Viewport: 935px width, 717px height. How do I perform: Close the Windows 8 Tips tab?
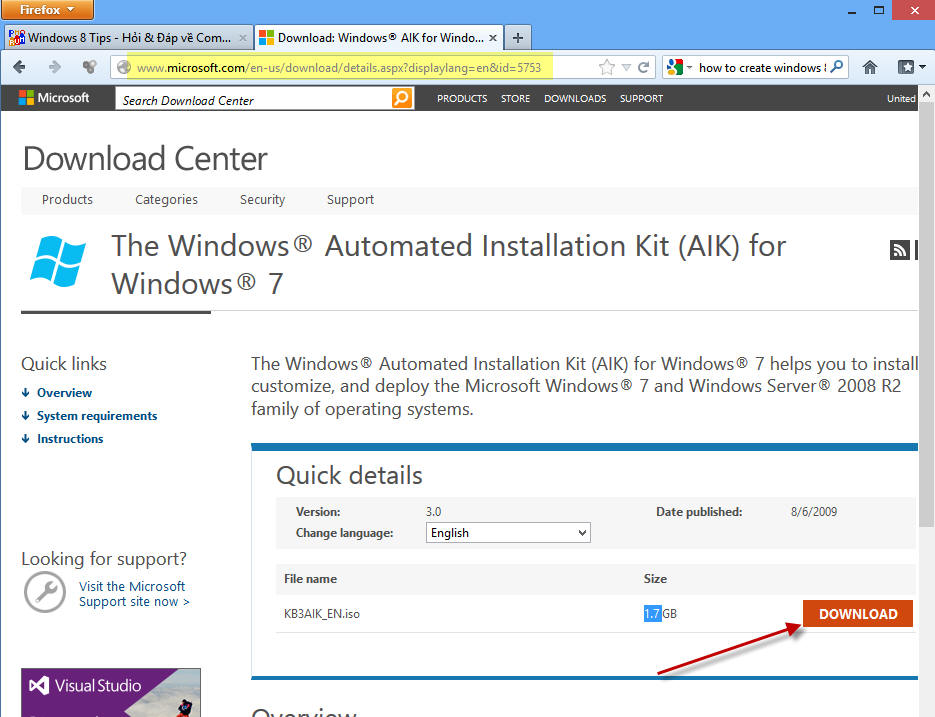point(243,38)
